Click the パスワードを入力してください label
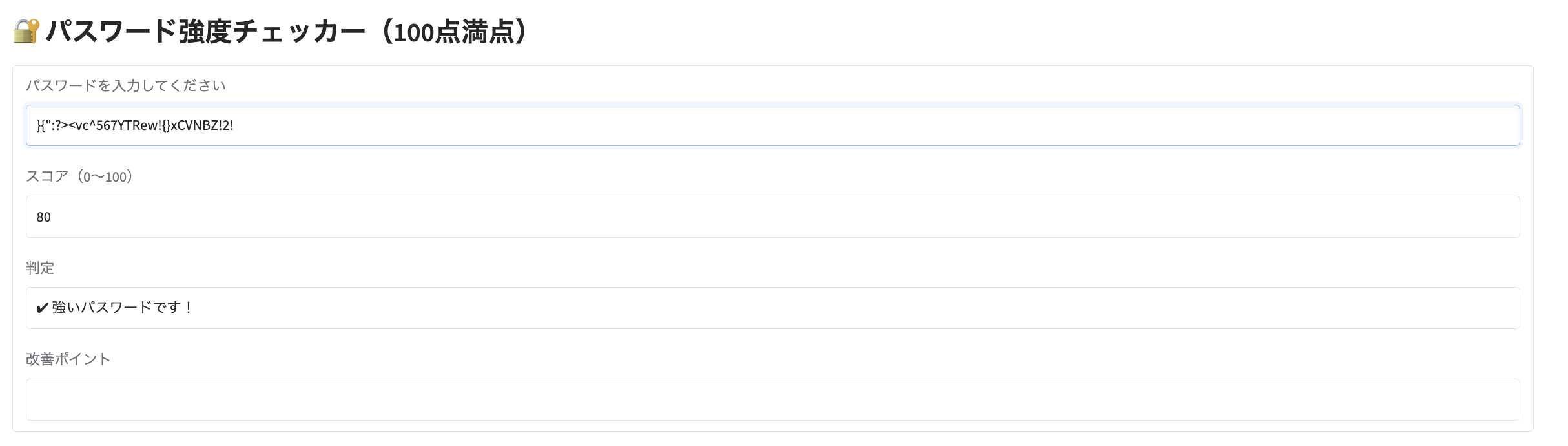Viewport: 1568px width, 446px height. (x=127, y=85)
